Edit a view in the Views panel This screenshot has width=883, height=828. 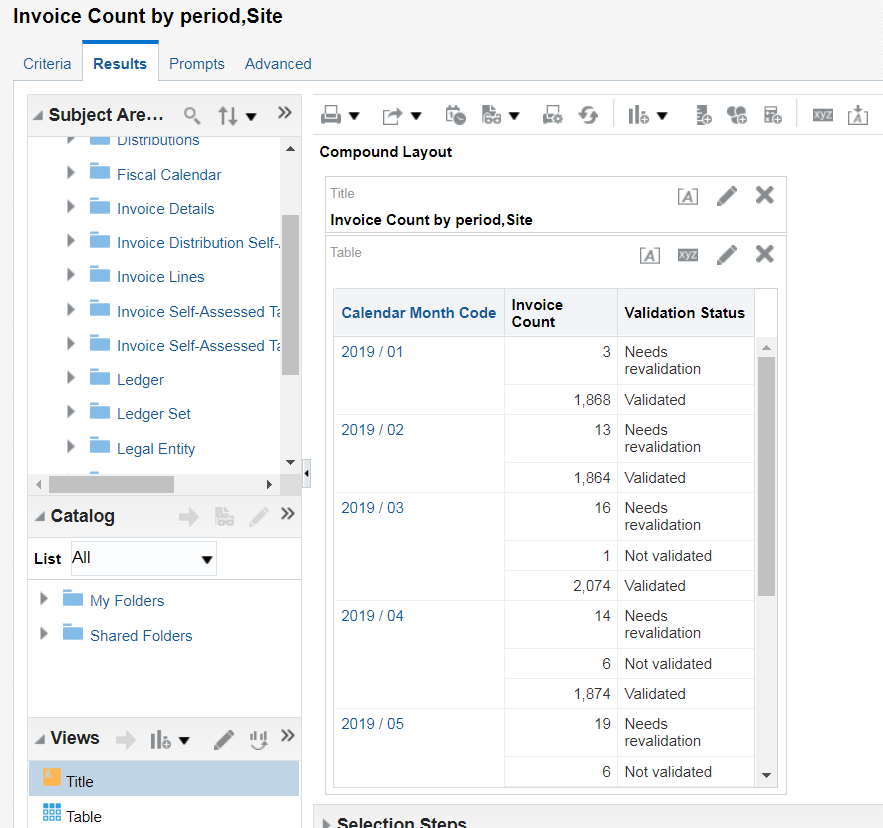[x=222, y=738]
